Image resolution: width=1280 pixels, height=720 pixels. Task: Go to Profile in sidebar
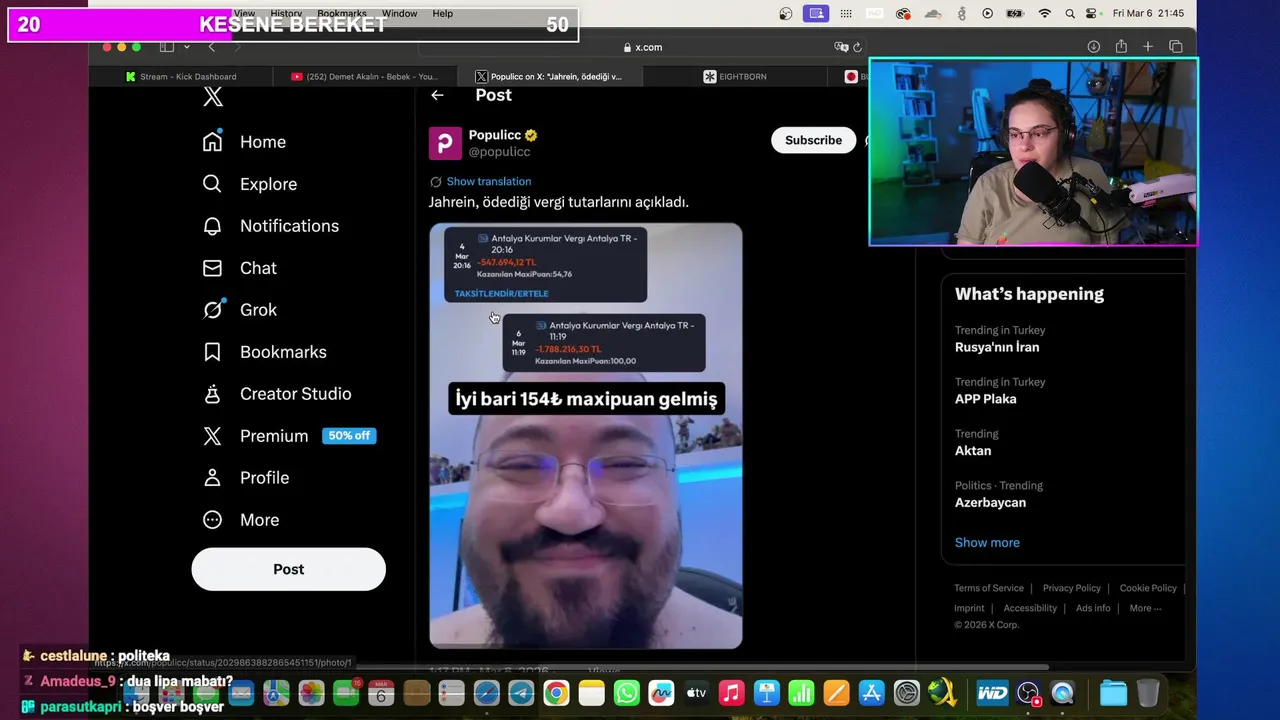245,478
